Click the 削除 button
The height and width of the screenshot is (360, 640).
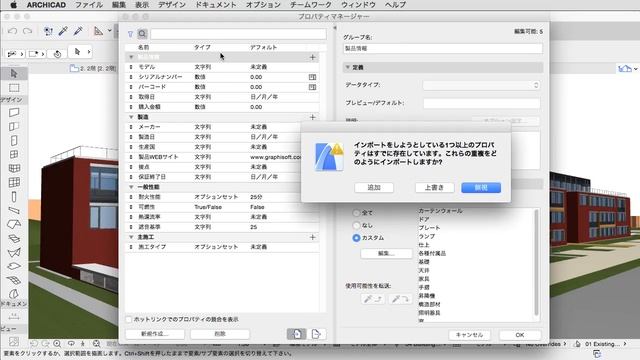[220, 334]
